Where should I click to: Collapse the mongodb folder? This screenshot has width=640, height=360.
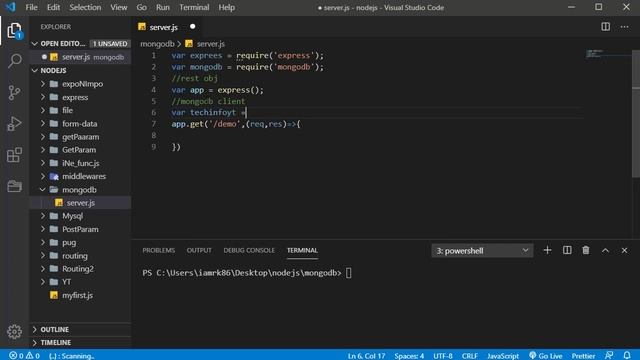[79, 190]
